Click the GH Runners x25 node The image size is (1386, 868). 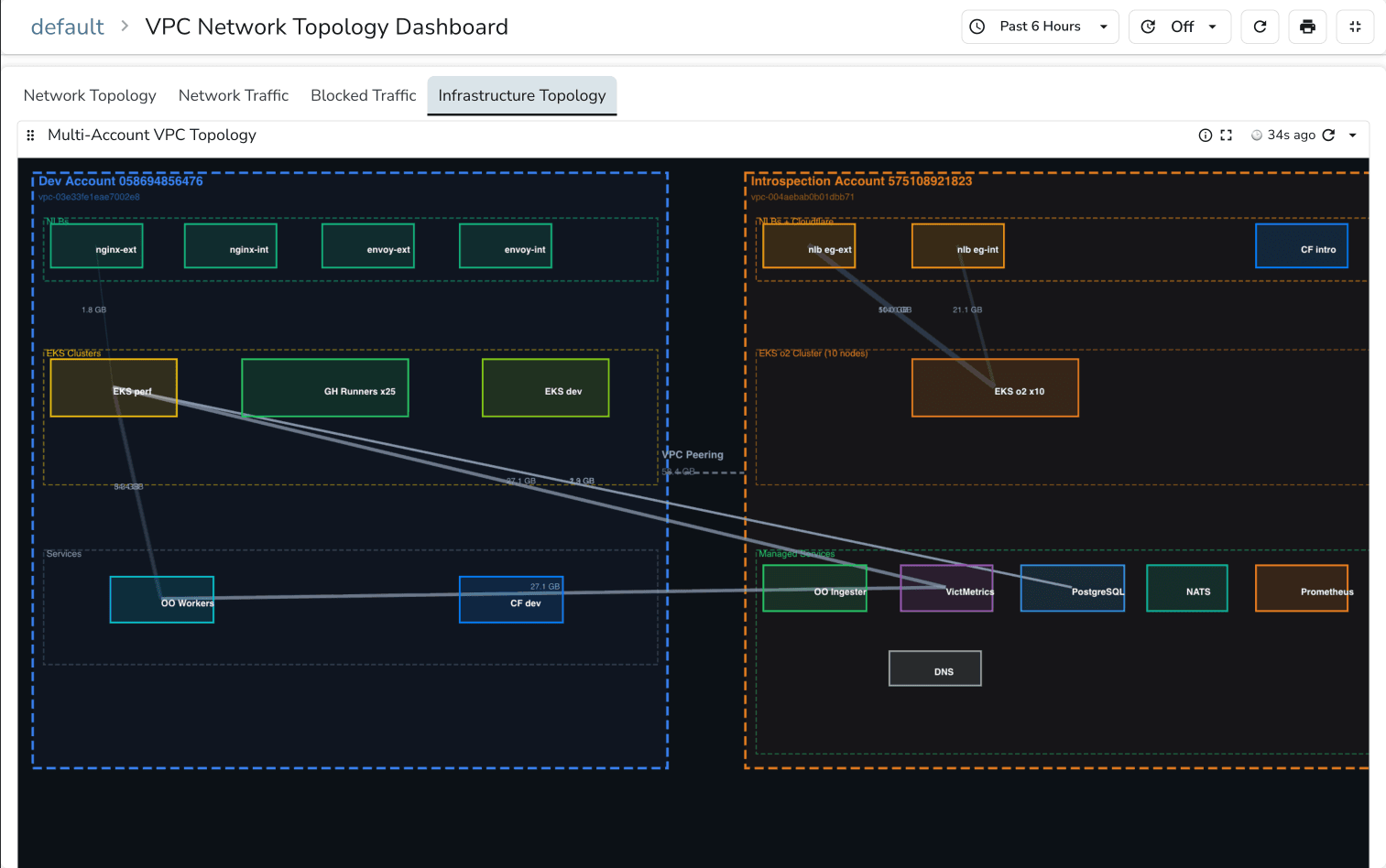325,388
